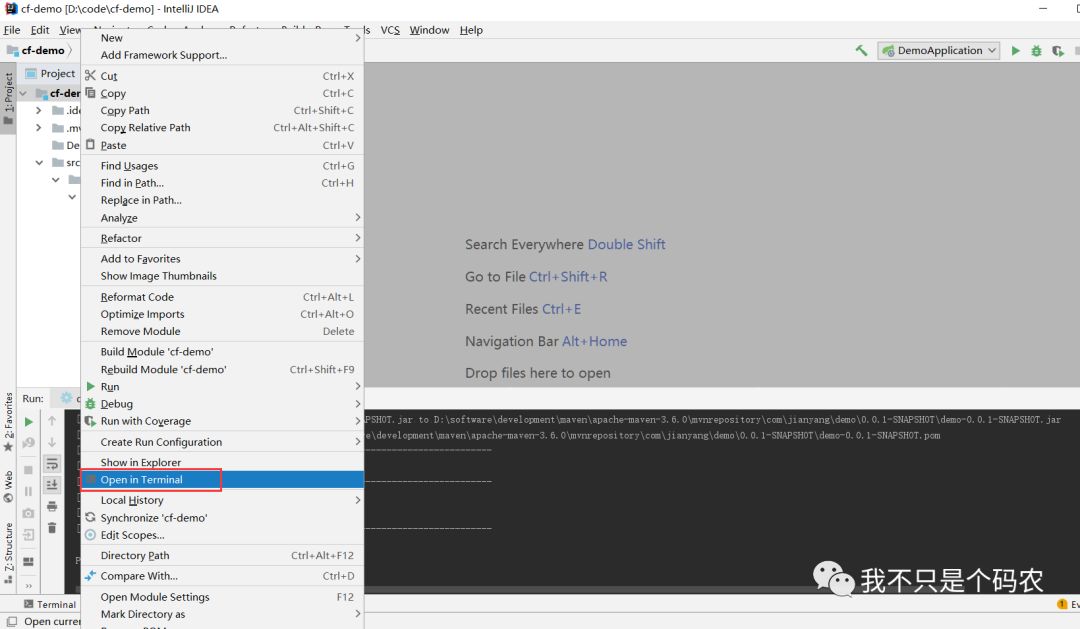Open the File menu
Image resolution: width=1080 pixels, height=629 pixels.
[x=12, y=30]
